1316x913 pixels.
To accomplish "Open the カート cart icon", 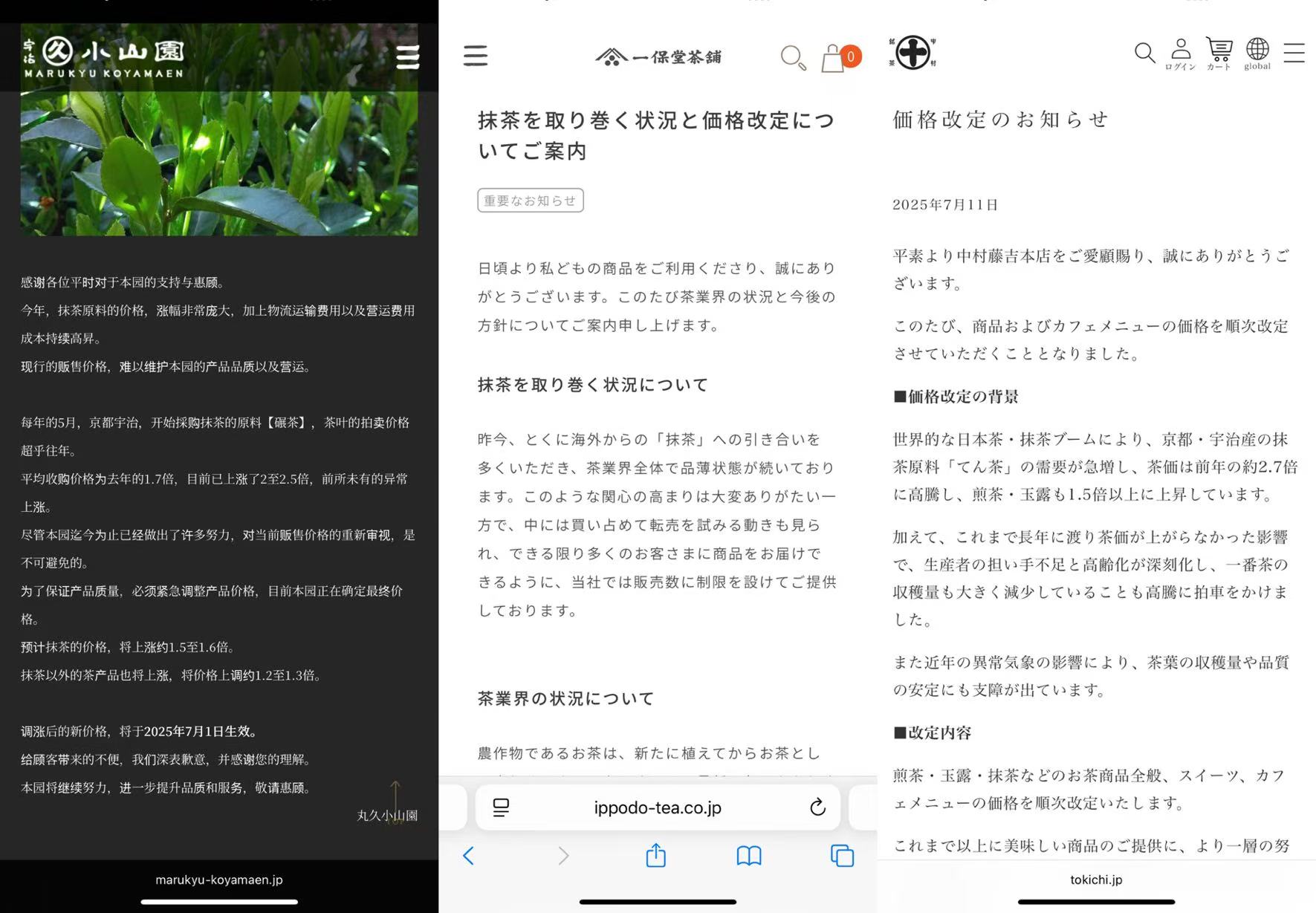I will [x=1219, y=54].
